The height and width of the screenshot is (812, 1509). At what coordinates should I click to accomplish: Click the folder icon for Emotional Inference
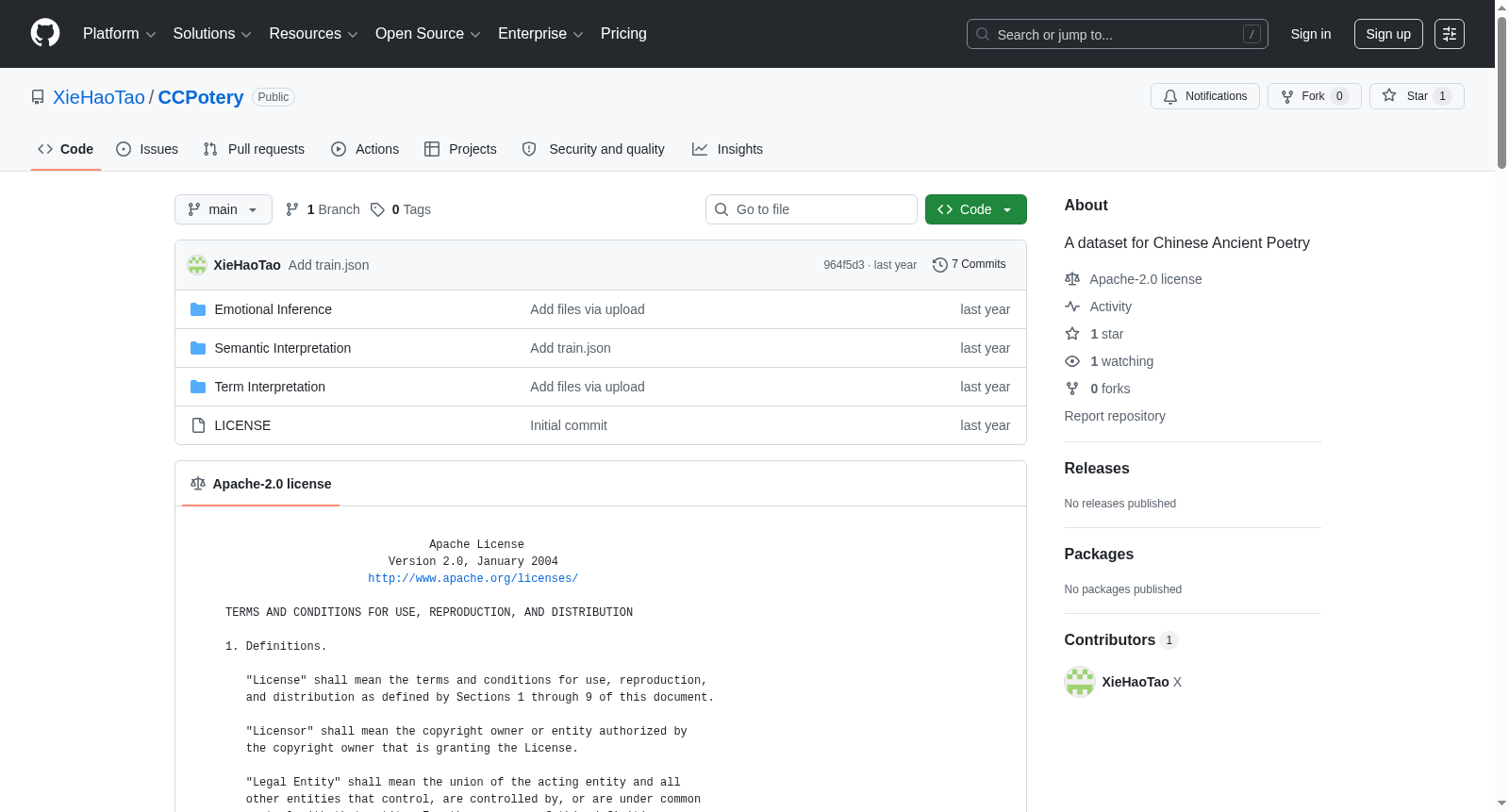pyautogui.click(x=198, y=309)
